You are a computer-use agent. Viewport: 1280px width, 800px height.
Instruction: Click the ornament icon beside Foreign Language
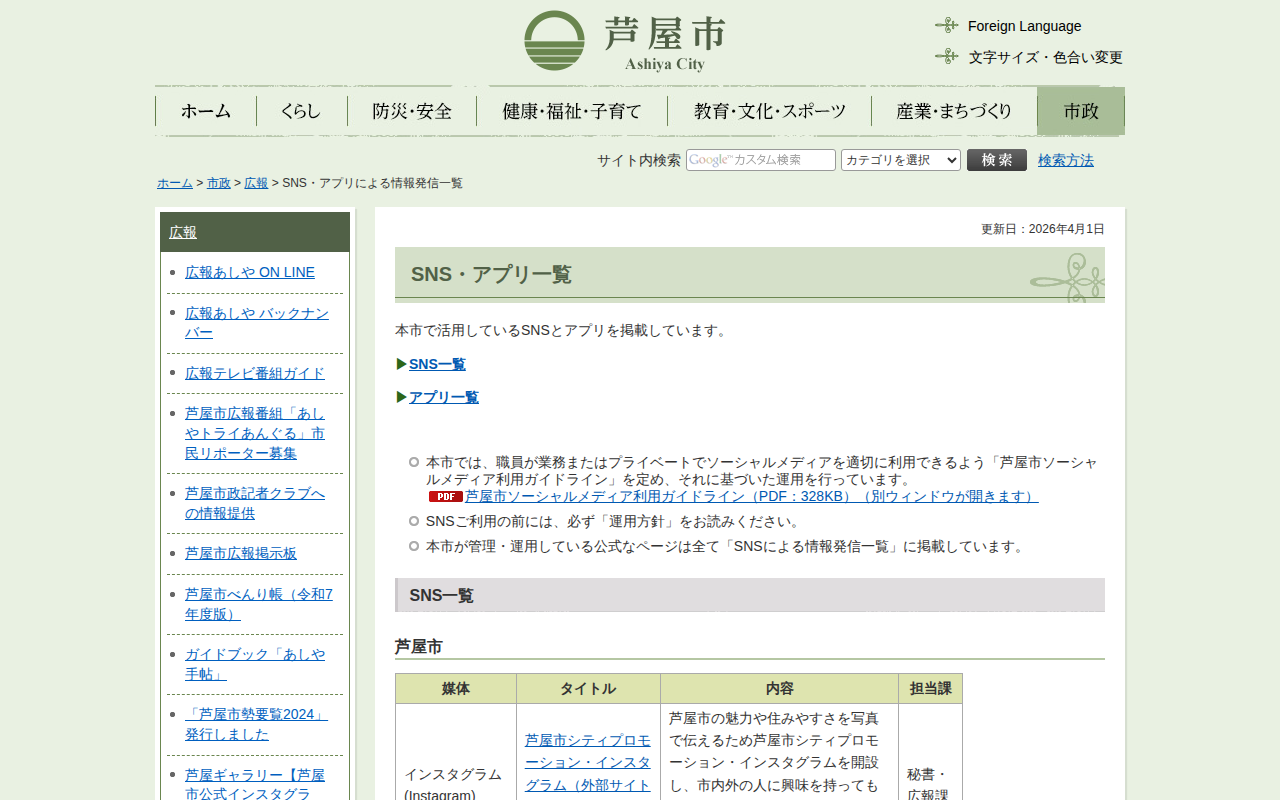(x=946, y=26)
